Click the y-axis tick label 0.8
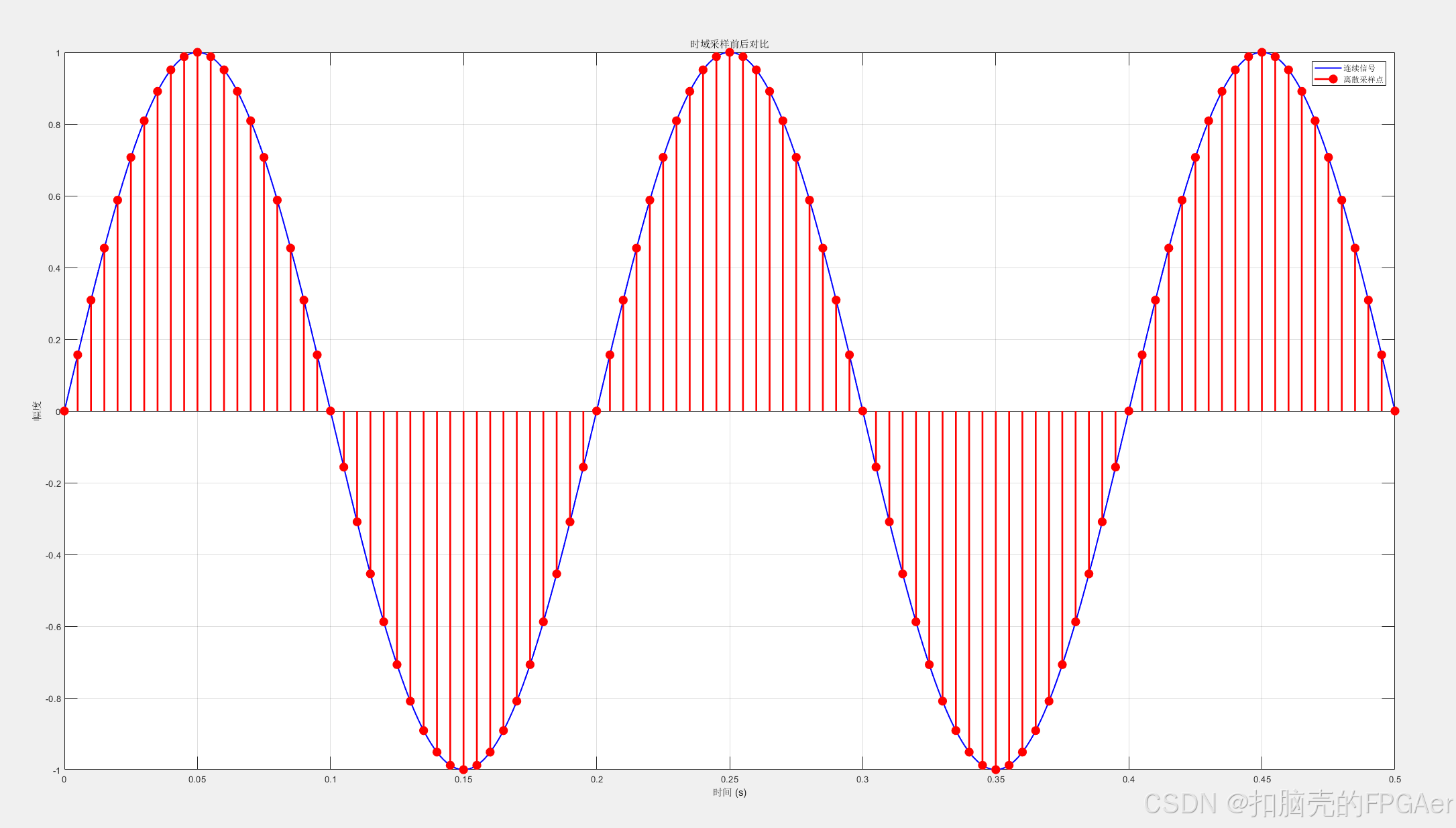1456x828 pixels. click(53, 125)
